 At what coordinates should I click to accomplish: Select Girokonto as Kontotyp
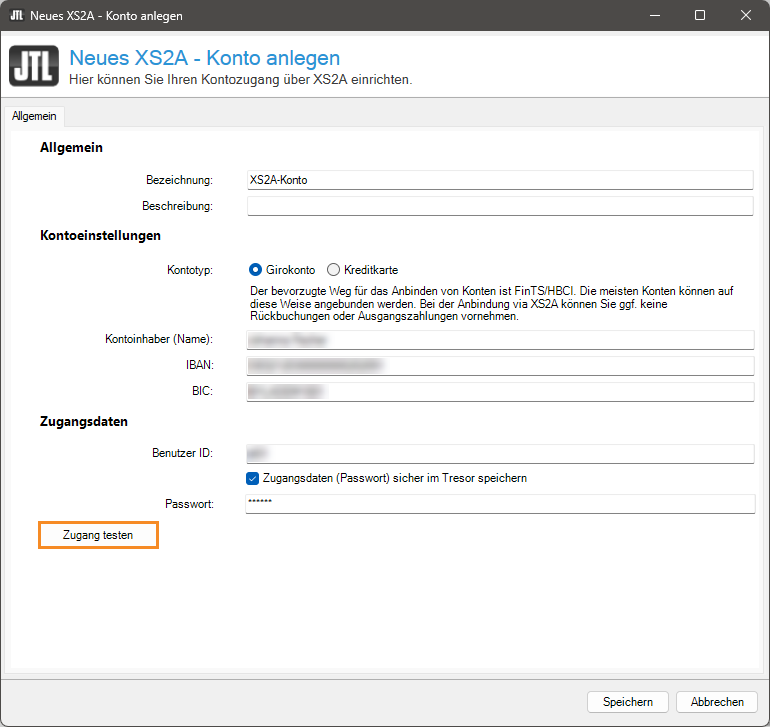pos(255,270)
